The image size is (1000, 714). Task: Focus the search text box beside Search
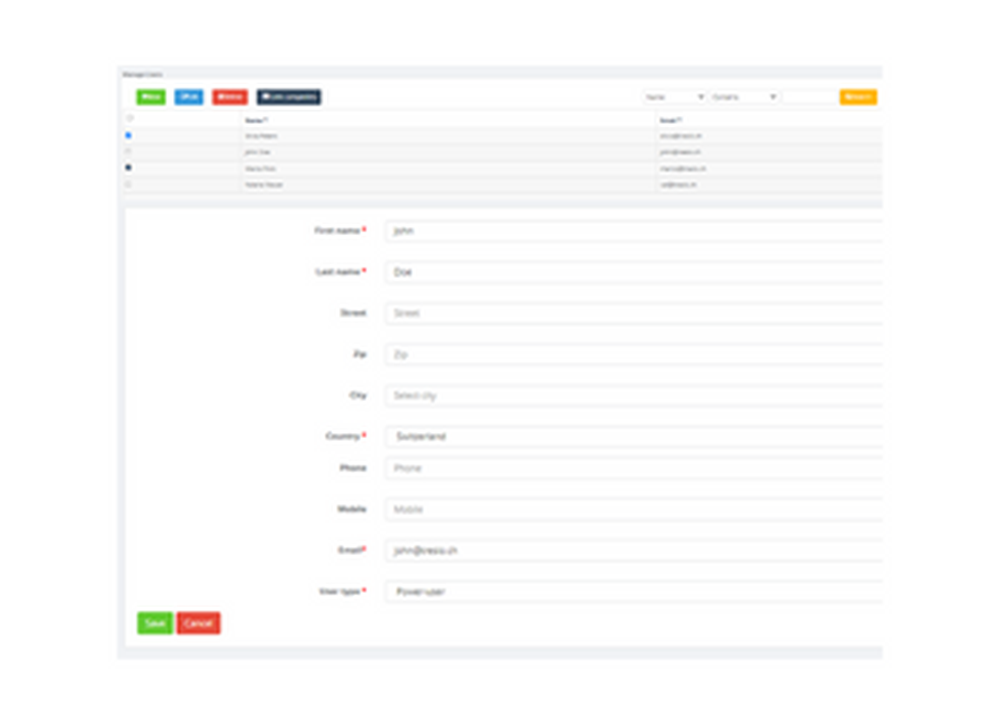(x=809, y=97)
